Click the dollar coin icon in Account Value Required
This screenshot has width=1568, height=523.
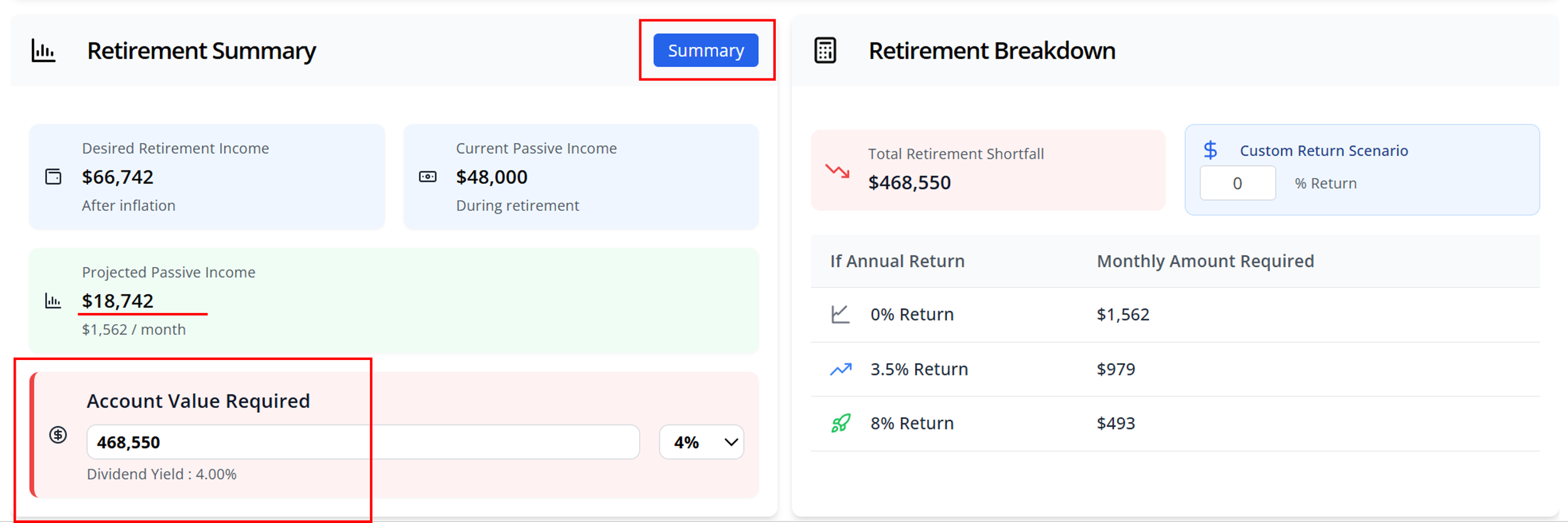(58, 435)
